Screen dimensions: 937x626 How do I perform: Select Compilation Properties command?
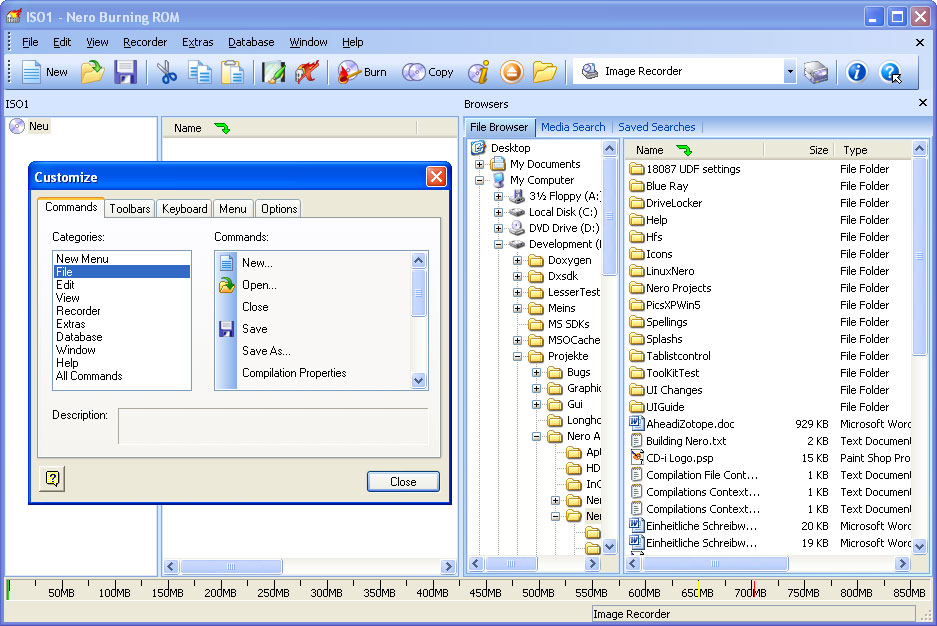(x=294, y=373)
